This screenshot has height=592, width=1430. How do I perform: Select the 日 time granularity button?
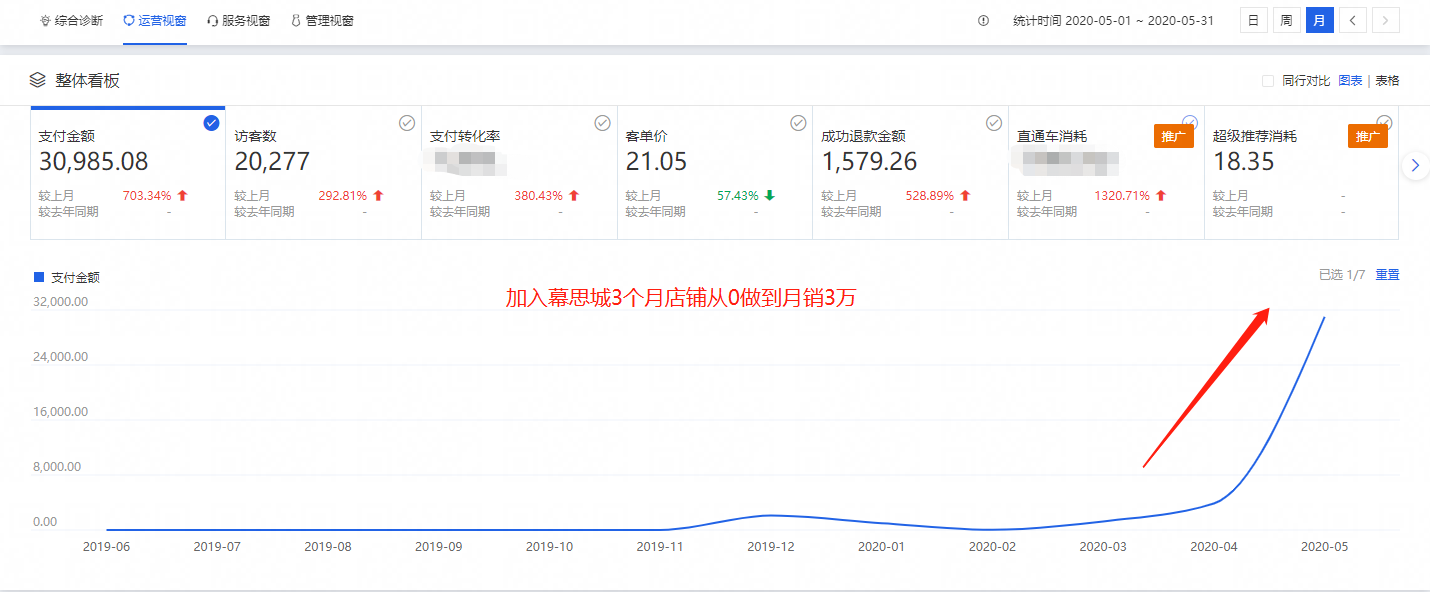(1253, 20)
